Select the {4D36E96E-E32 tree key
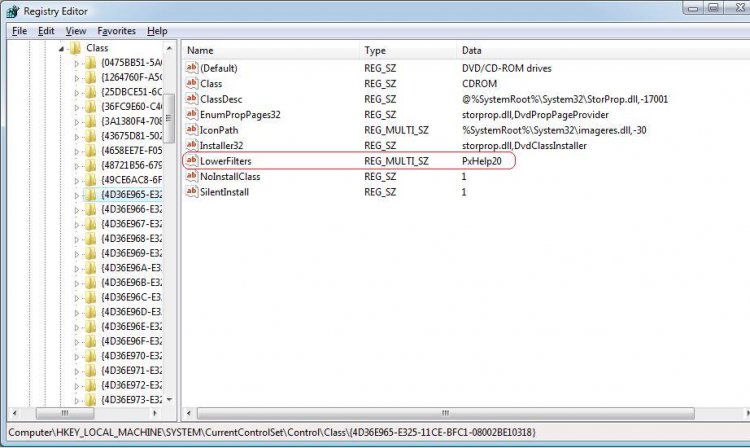 coord(132,327)
